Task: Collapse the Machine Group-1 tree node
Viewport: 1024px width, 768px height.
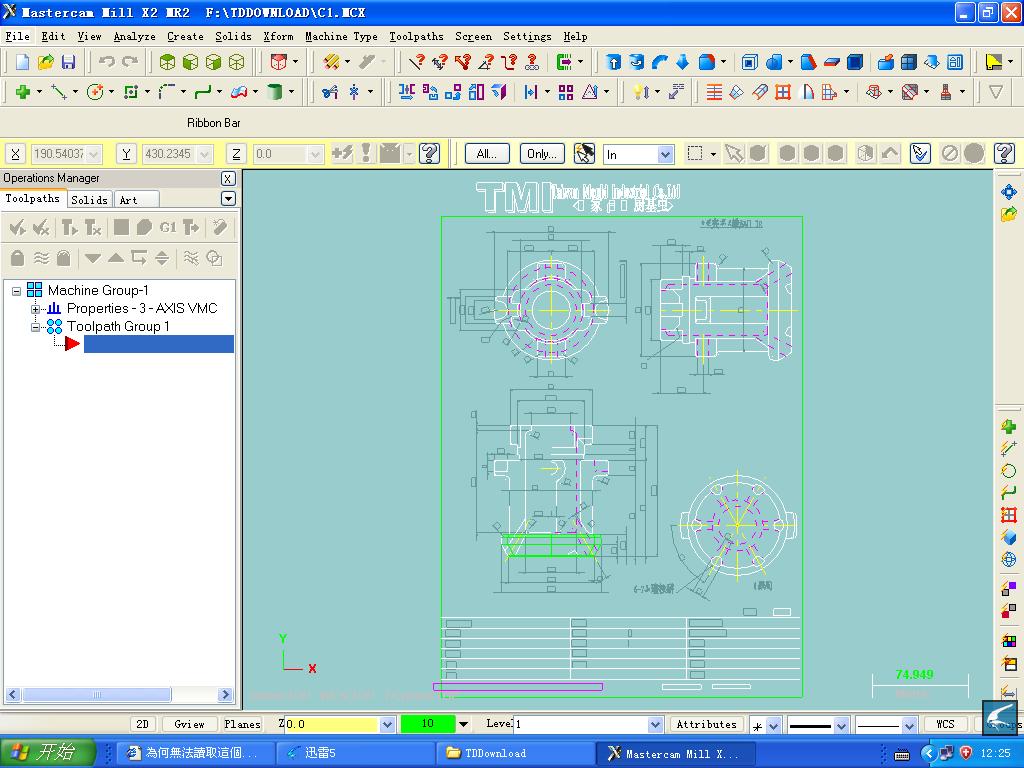Action: (x=16, y=291)
